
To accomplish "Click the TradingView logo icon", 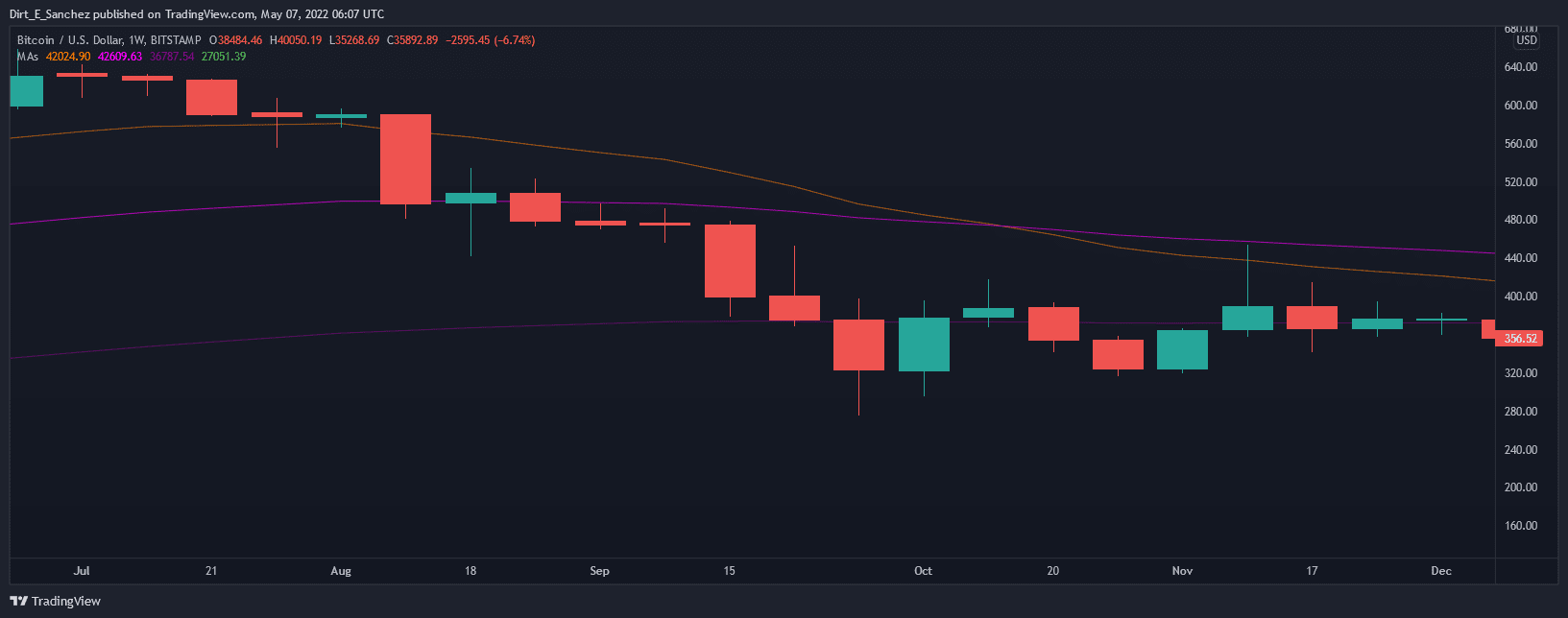I will click(18, 602).
